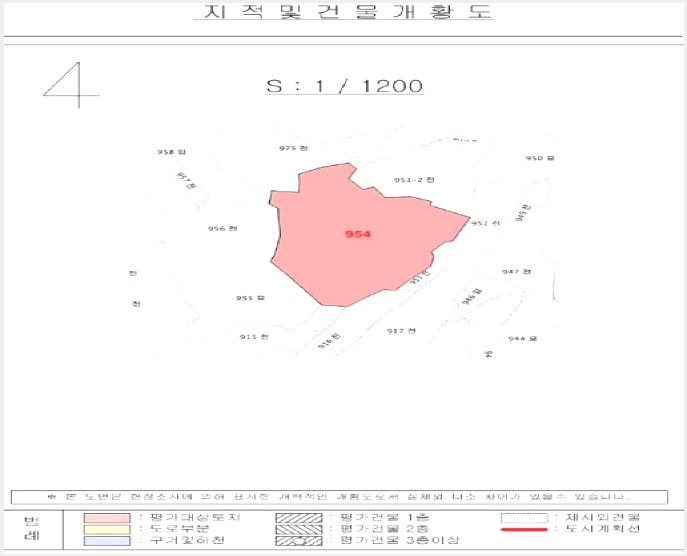Screen dimensions: 687x556
Task: Click the rotated parcel label 946 임
Action: [x=472, y=296]
